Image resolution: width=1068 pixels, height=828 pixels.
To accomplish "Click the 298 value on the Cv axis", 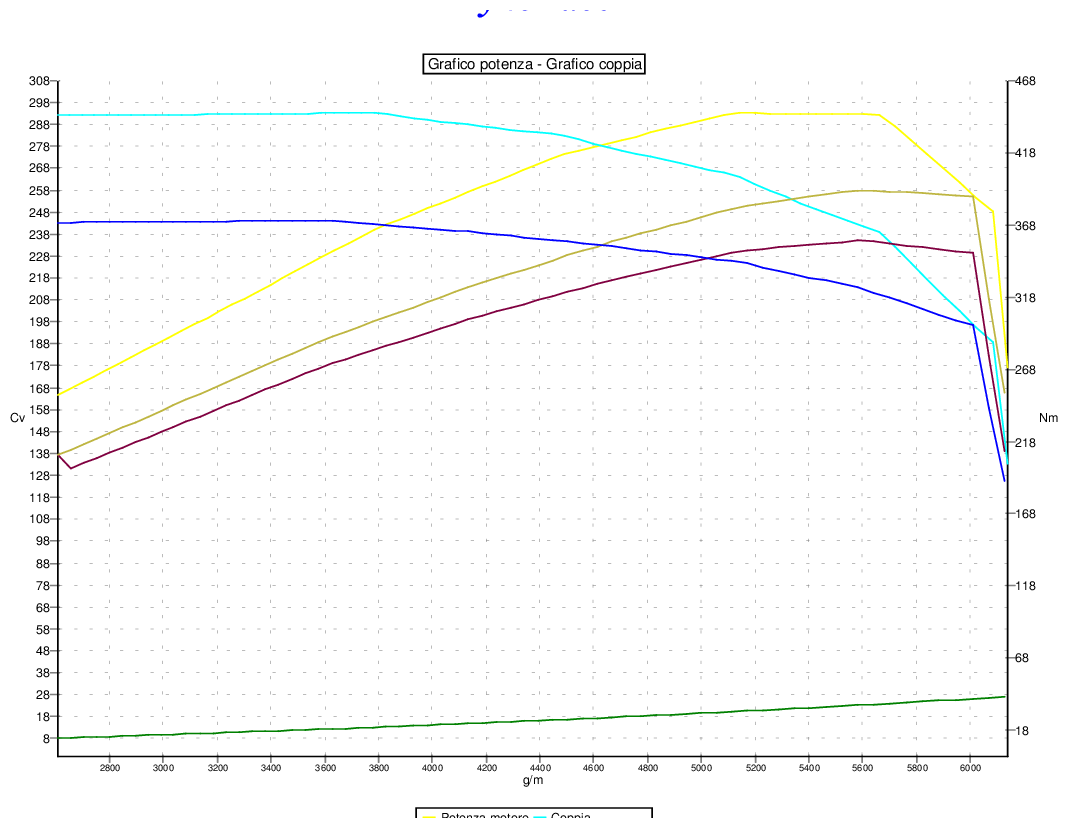I will click(39, 103).
